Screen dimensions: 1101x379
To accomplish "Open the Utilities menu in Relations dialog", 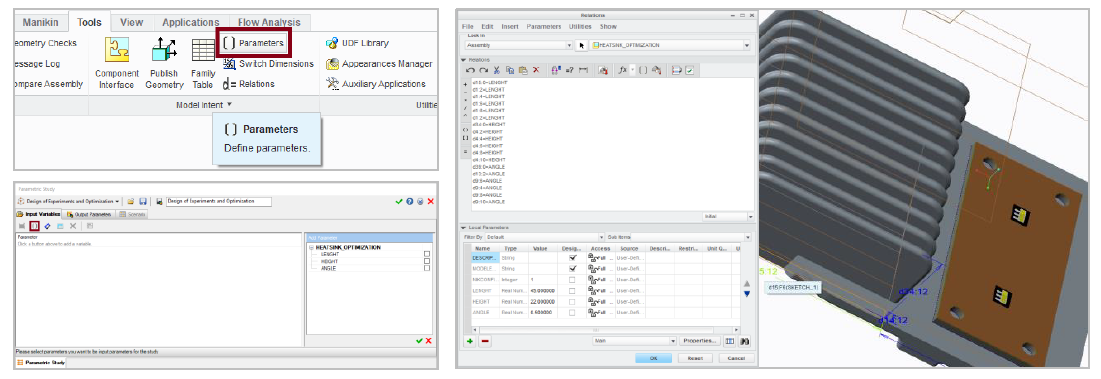I will 580,26.
